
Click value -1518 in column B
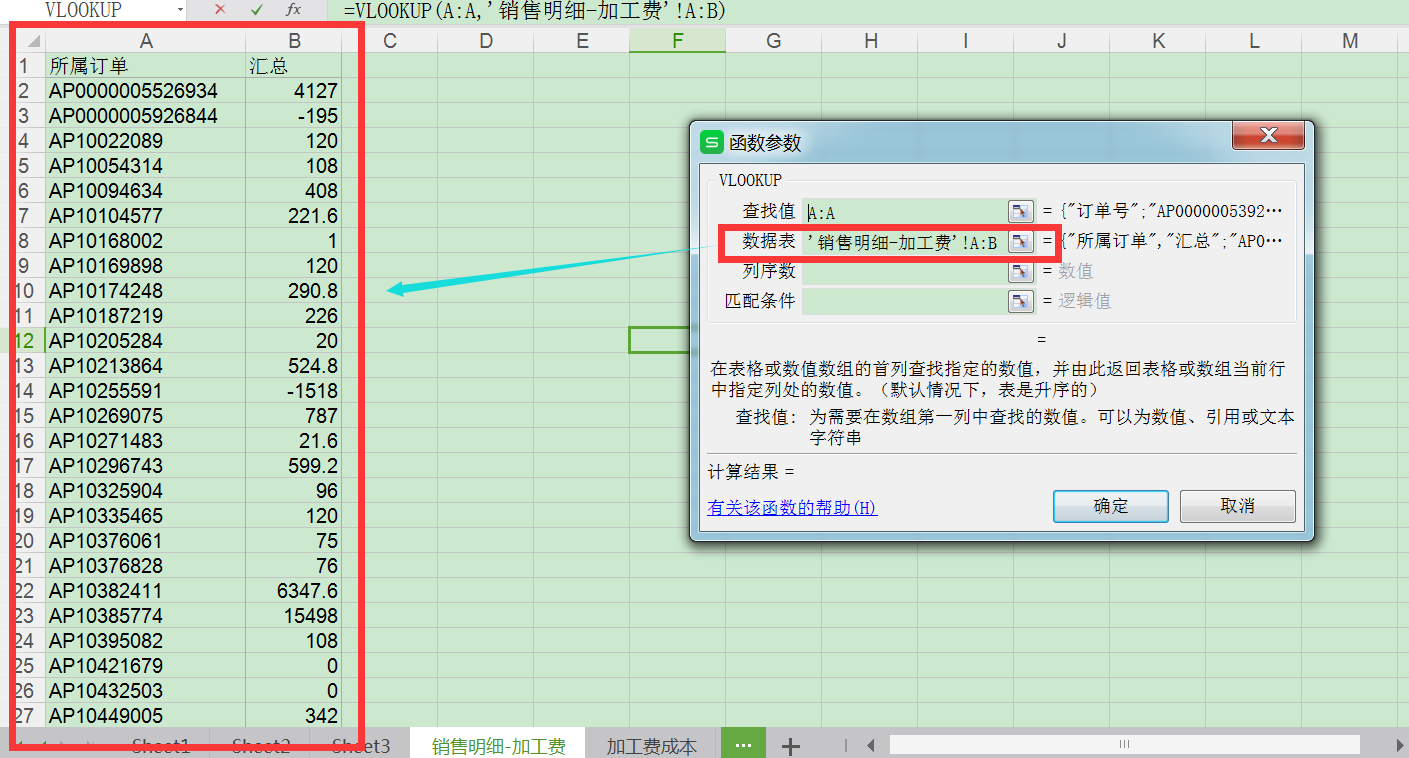pyautogui.click(x=294, y=391)
